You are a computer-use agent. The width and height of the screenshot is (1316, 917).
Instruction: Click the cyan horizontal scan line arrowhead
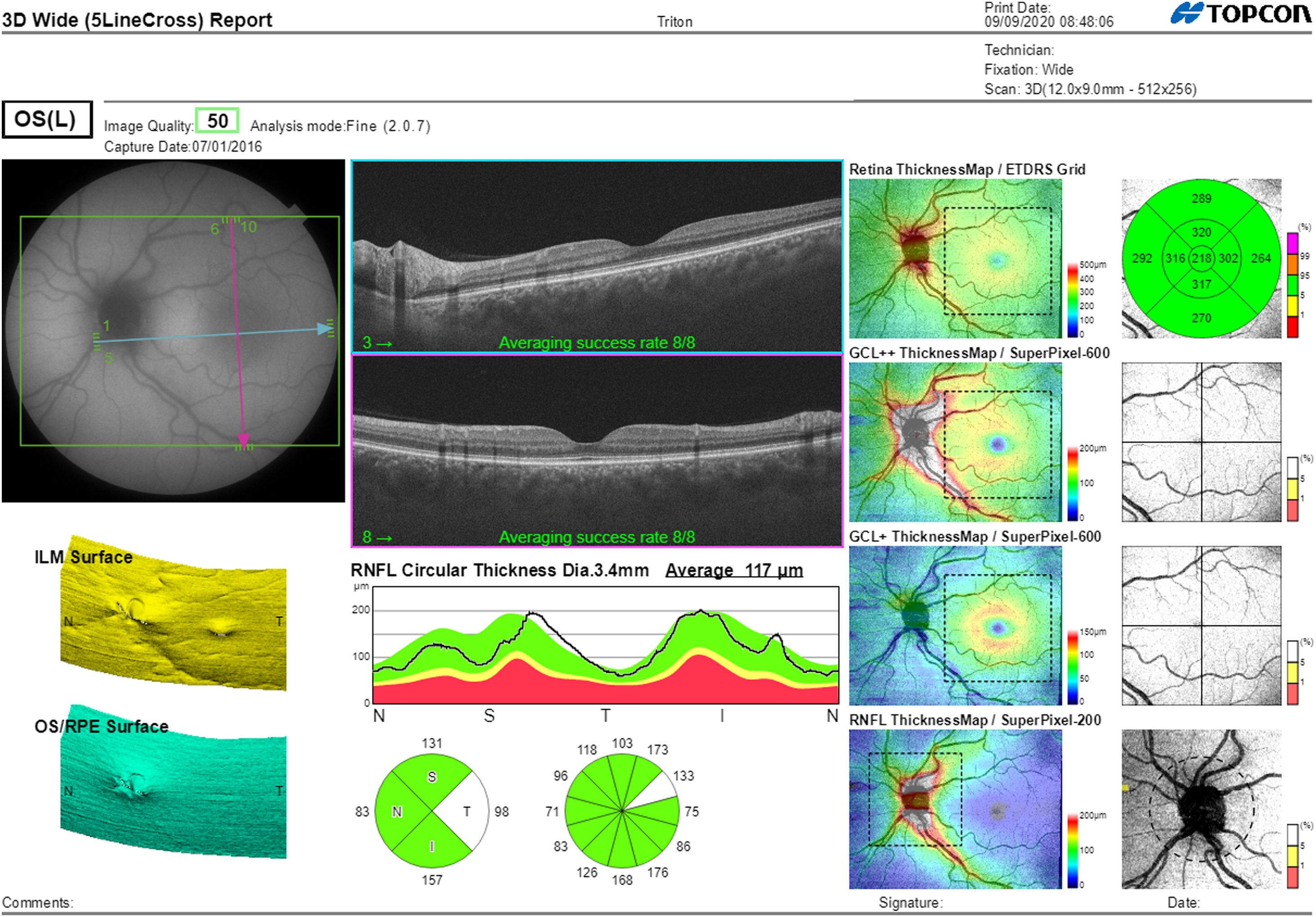pyautogui.click(x=324, y=329)
